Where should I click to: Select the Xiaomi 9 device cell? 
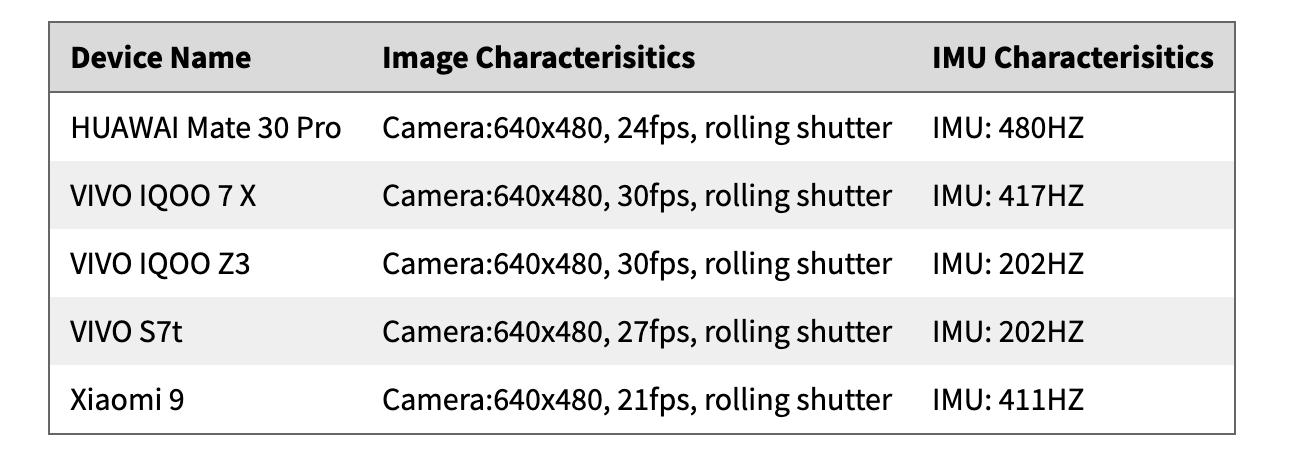tap(127, 400)
